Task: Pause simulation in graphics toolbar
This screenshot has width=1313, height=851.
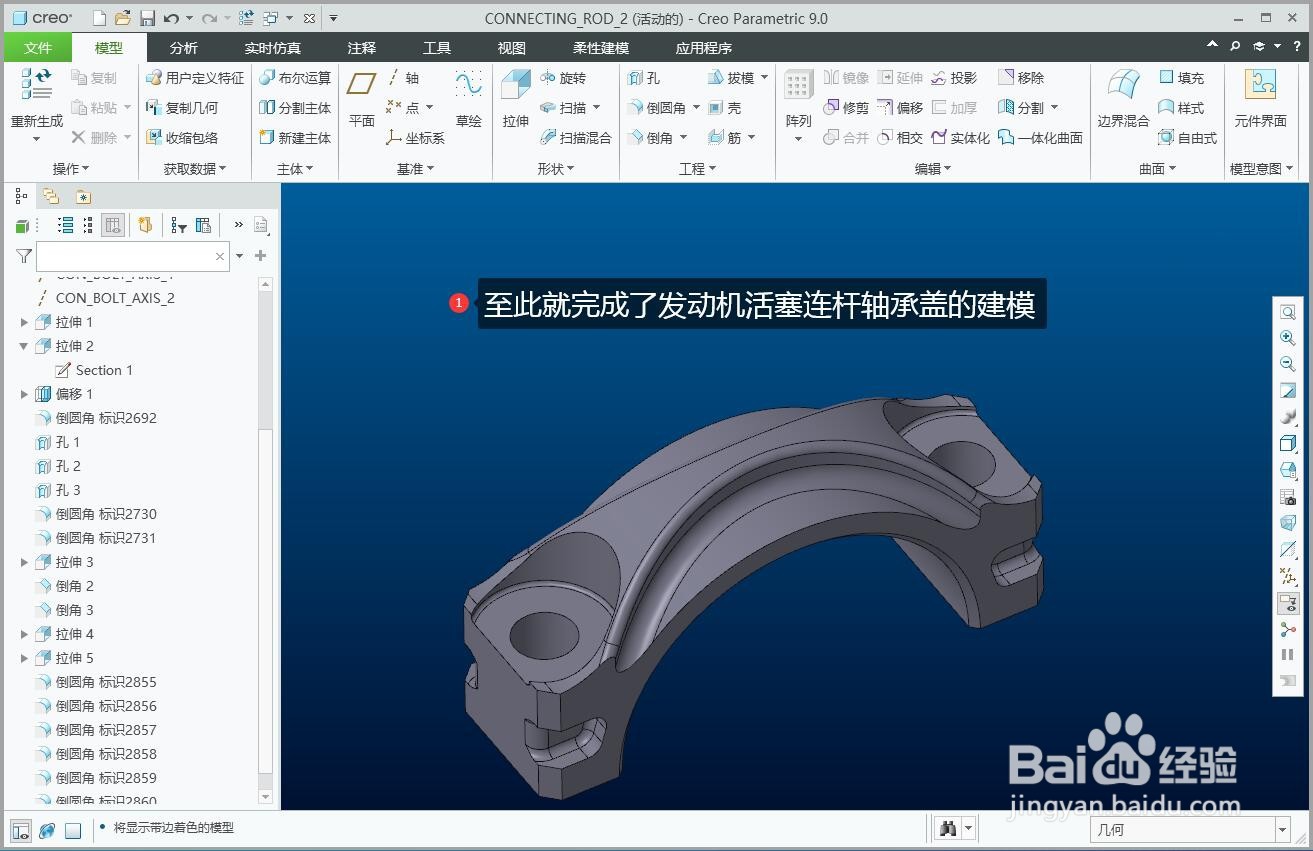Action: (1288, 655)
